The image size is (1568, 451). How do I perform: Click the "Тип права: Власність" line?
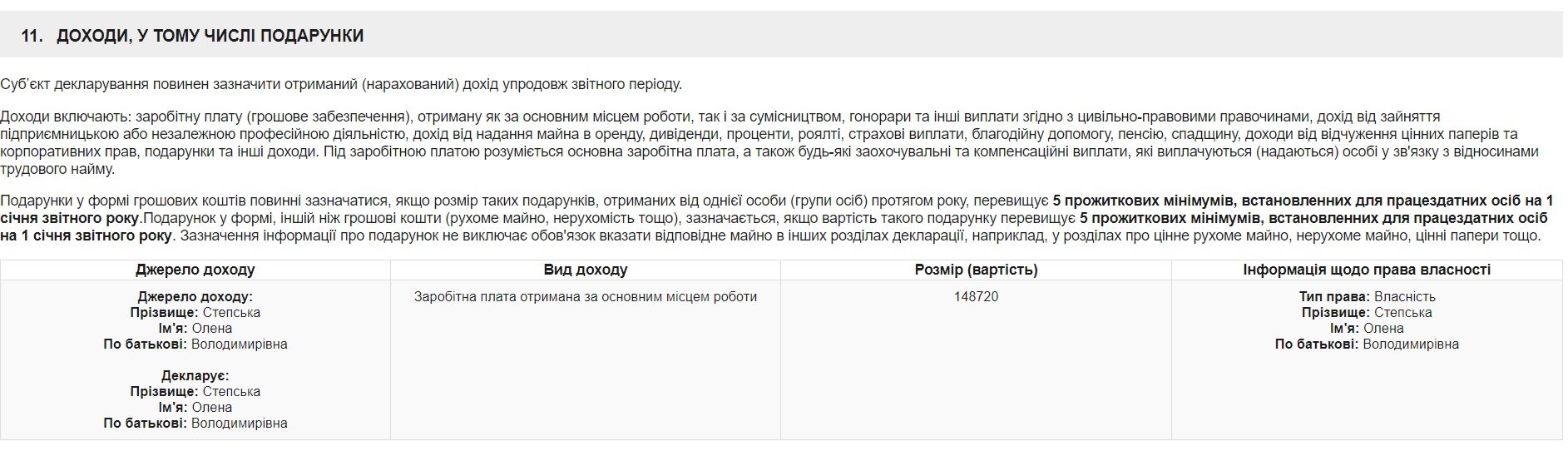point(1366,296)
